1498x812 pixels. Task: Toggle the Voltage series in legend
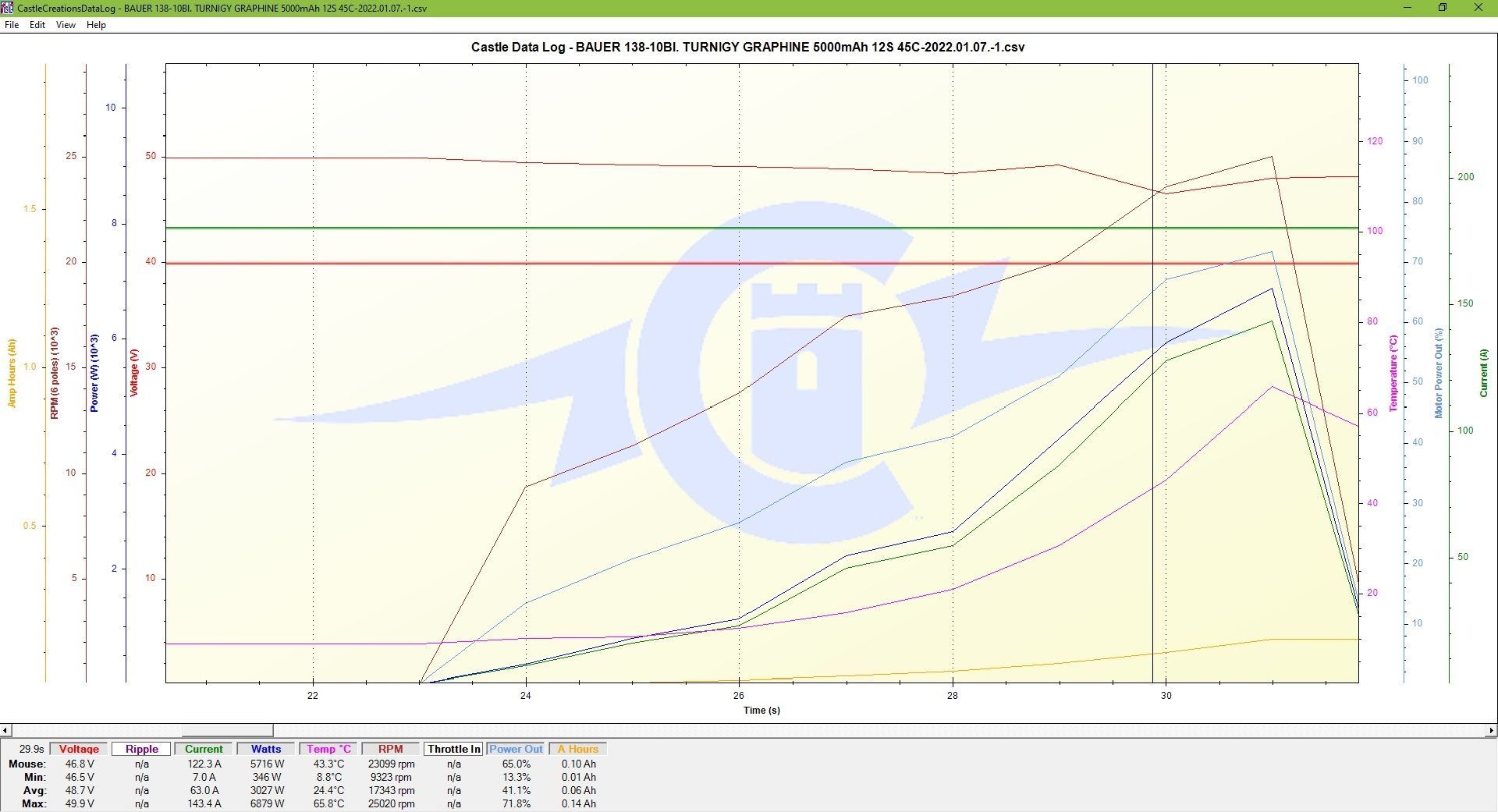79,749
